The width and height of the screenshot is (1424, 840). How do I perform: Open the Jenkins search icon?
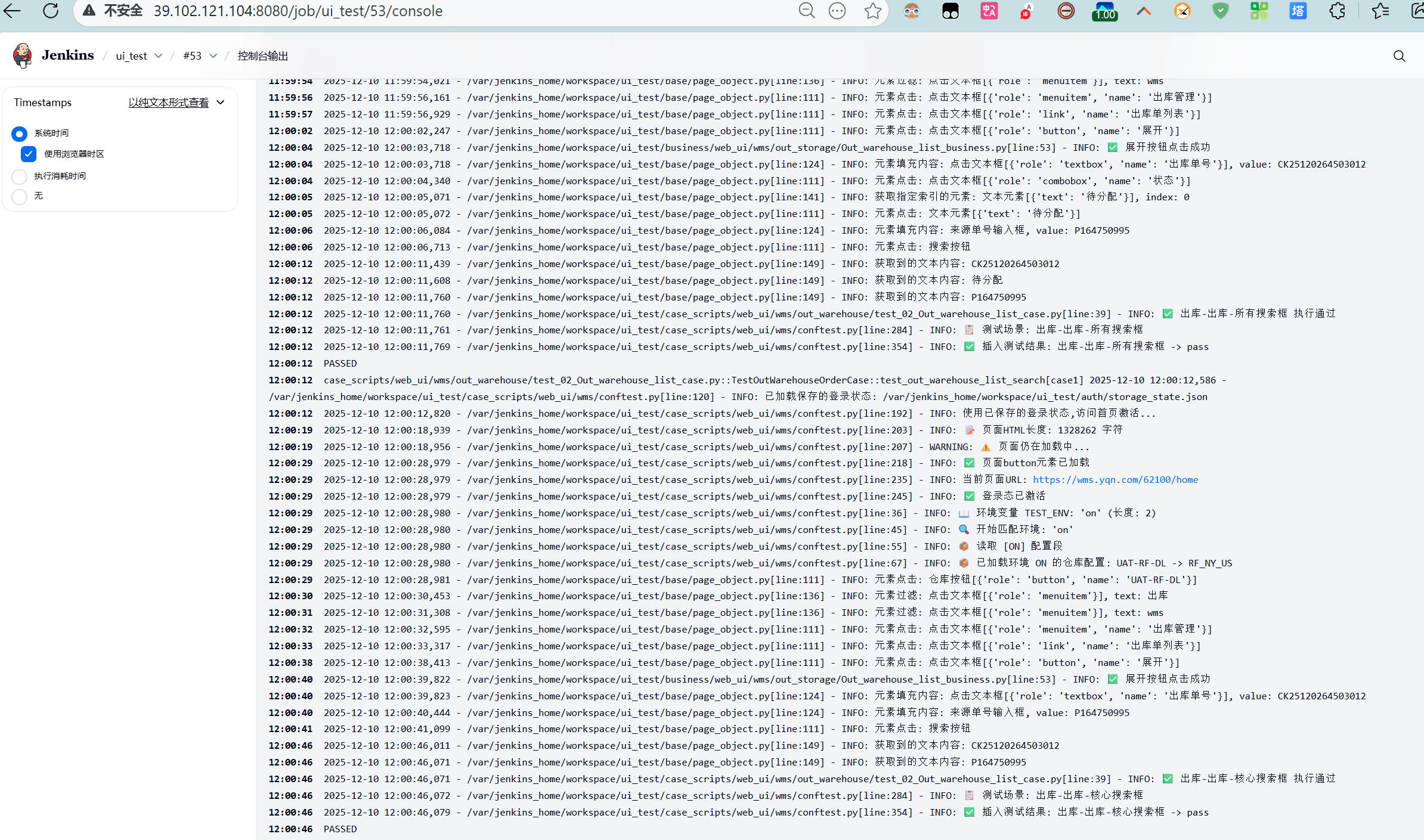pyautogui.click(x=1399, y=56)
